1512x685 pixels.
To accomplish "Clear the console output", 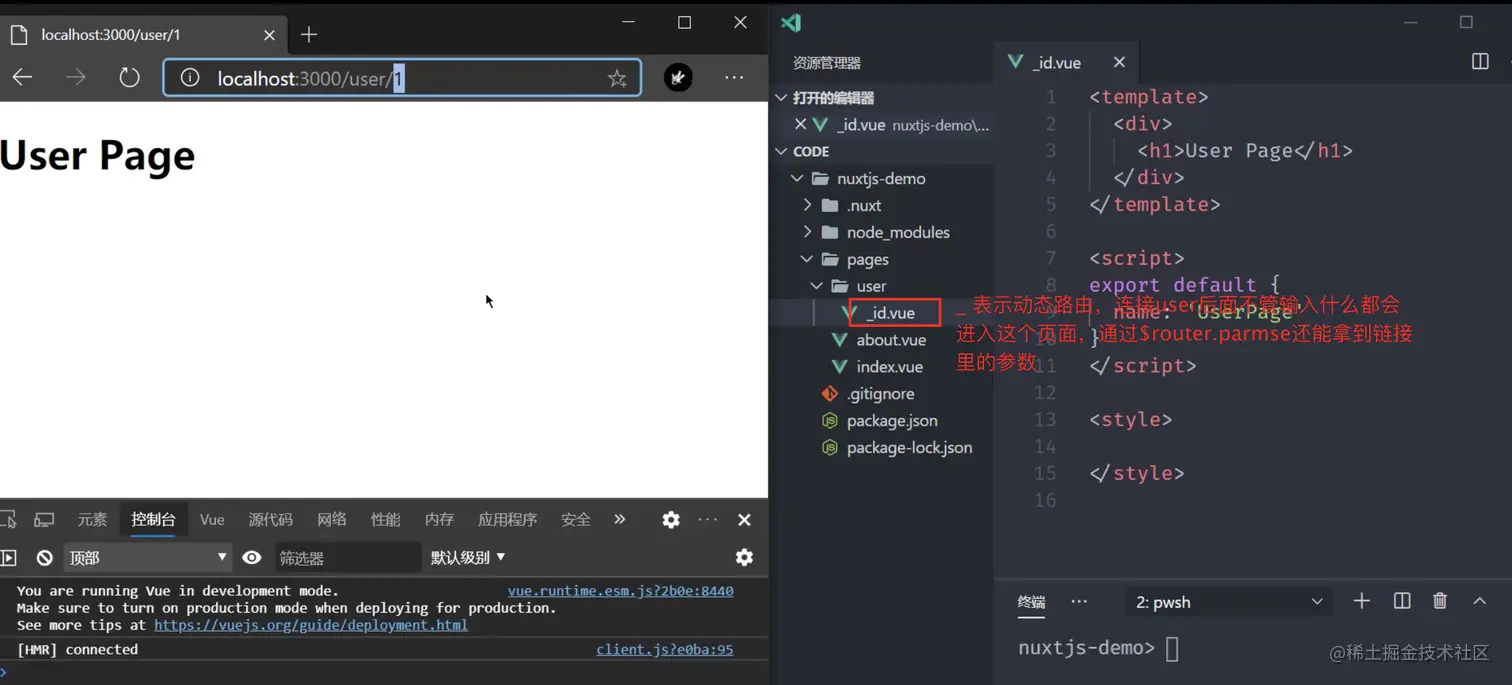I will (x=44, y=557).
